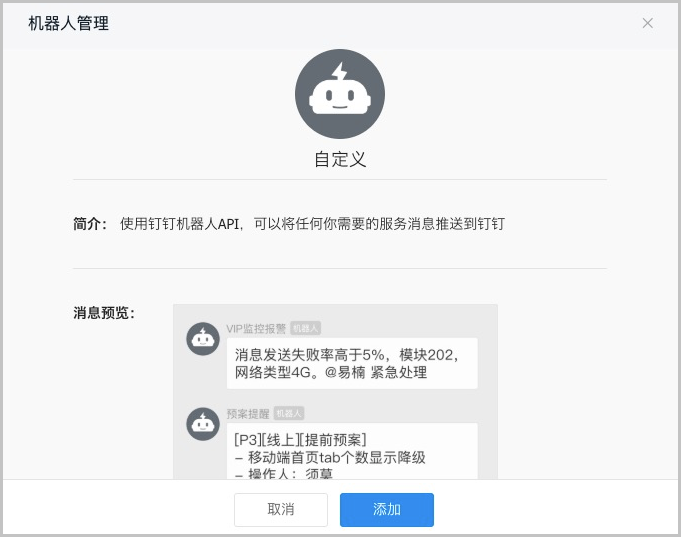Click the 自定义 robot name label
This screenshot has height=537, width=681.
[x=340, y=160]
